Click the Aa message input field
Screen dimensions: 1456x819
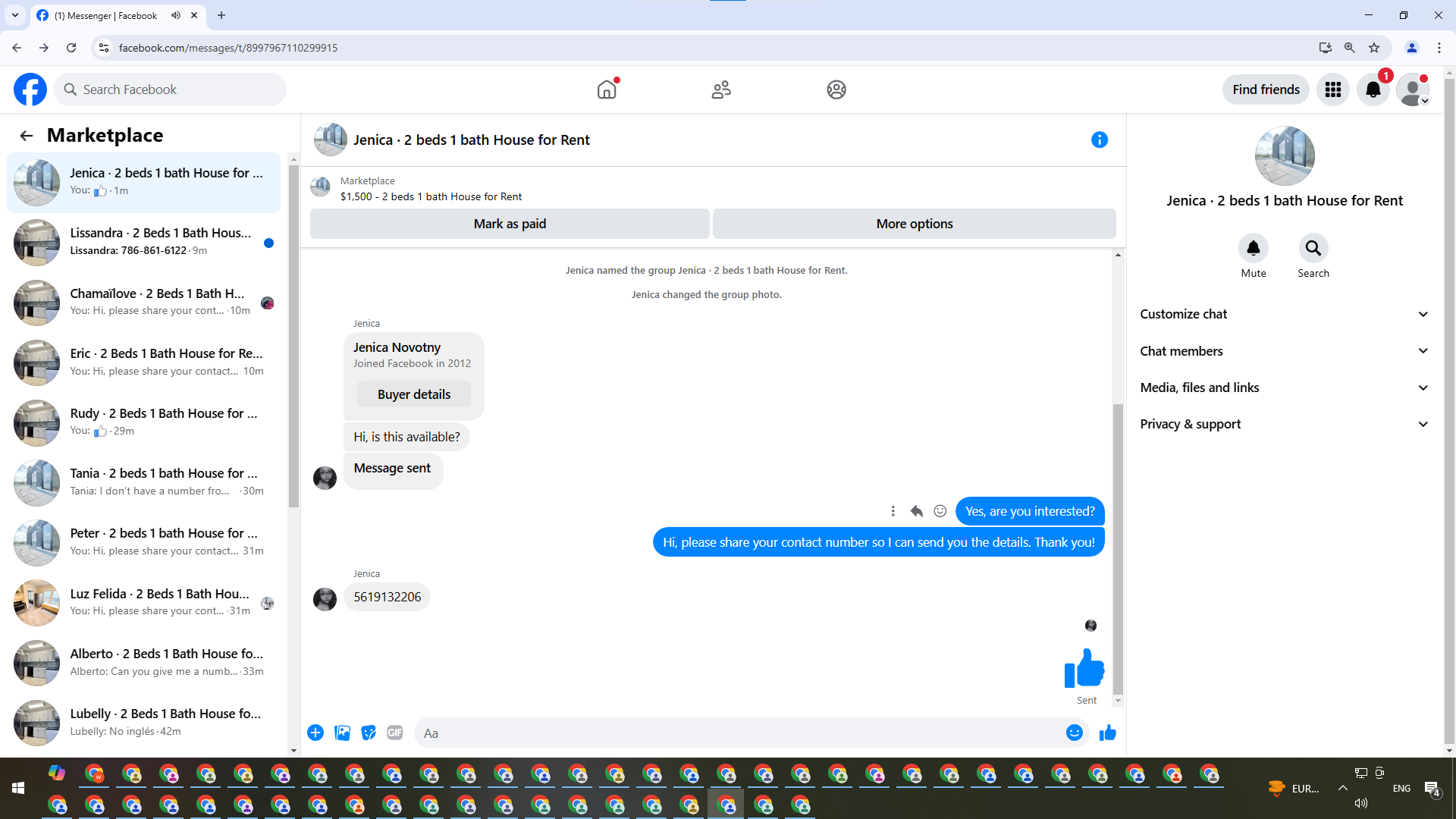tap(739, 733)
